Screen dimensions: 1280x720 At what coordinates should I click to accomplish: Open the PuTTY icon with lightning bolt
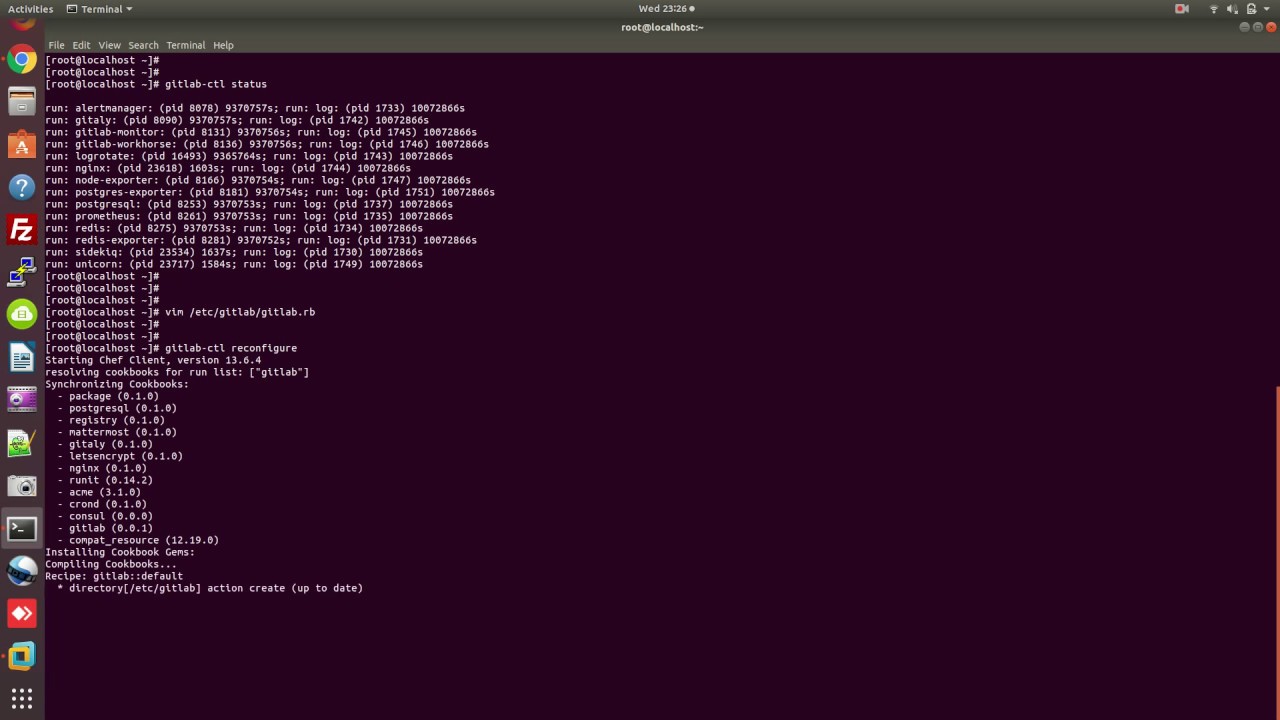click(x=22, y=272)
